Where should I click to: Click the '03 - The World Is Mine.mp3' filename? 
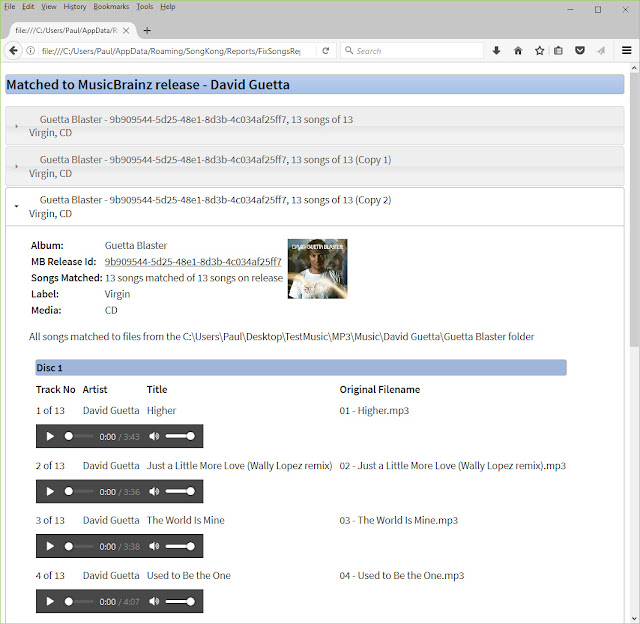point(398,520)
